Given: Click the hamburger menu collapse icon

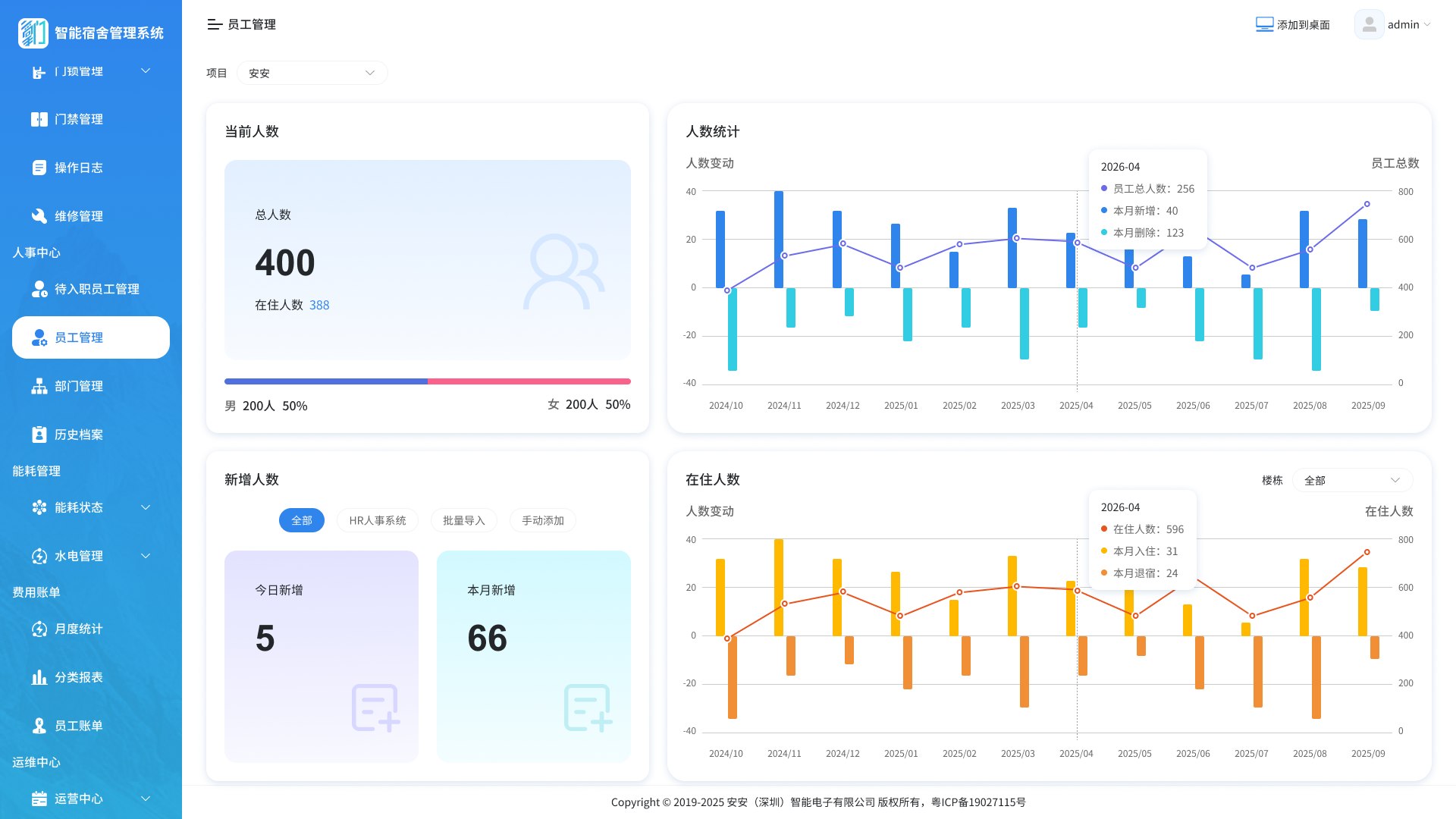Looking at the screenshot, I should tap(215, 24).
